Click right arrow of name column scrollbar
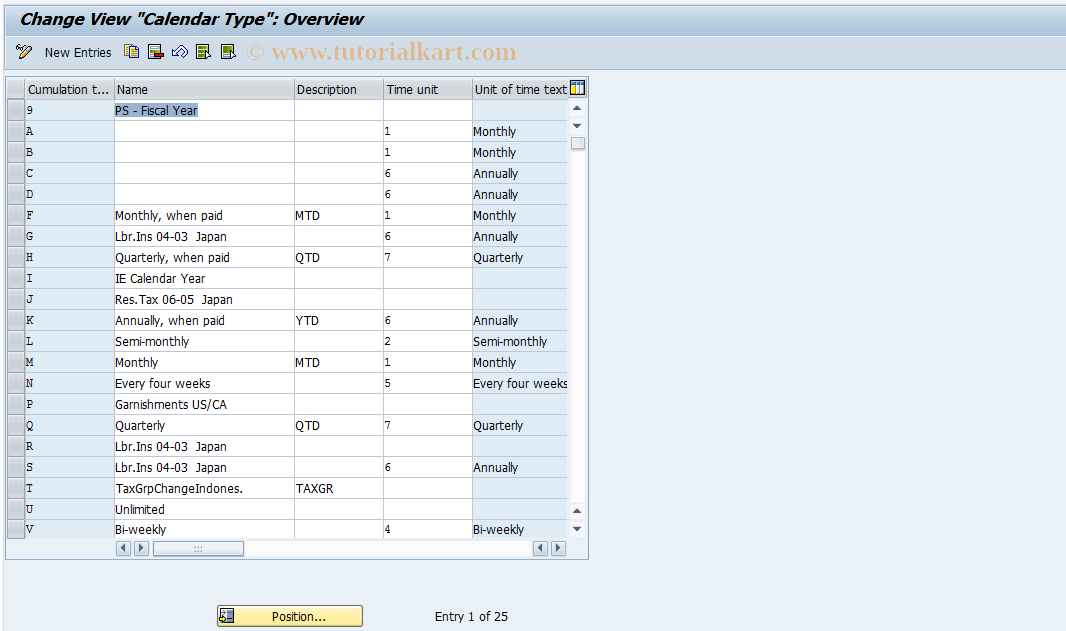 coord(141,548)
